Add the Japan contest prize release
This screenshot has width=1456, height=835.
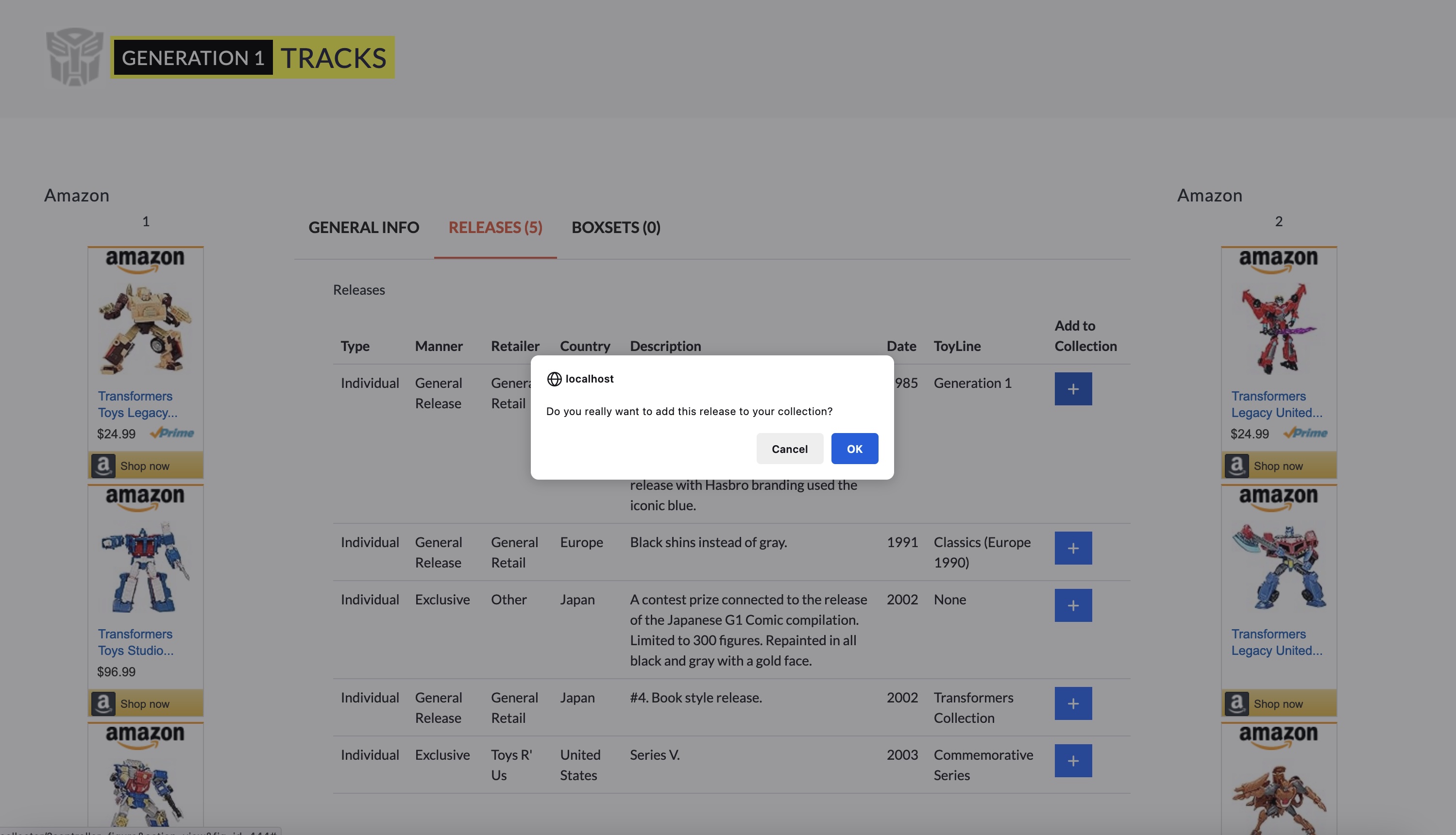click(1073, 605)
